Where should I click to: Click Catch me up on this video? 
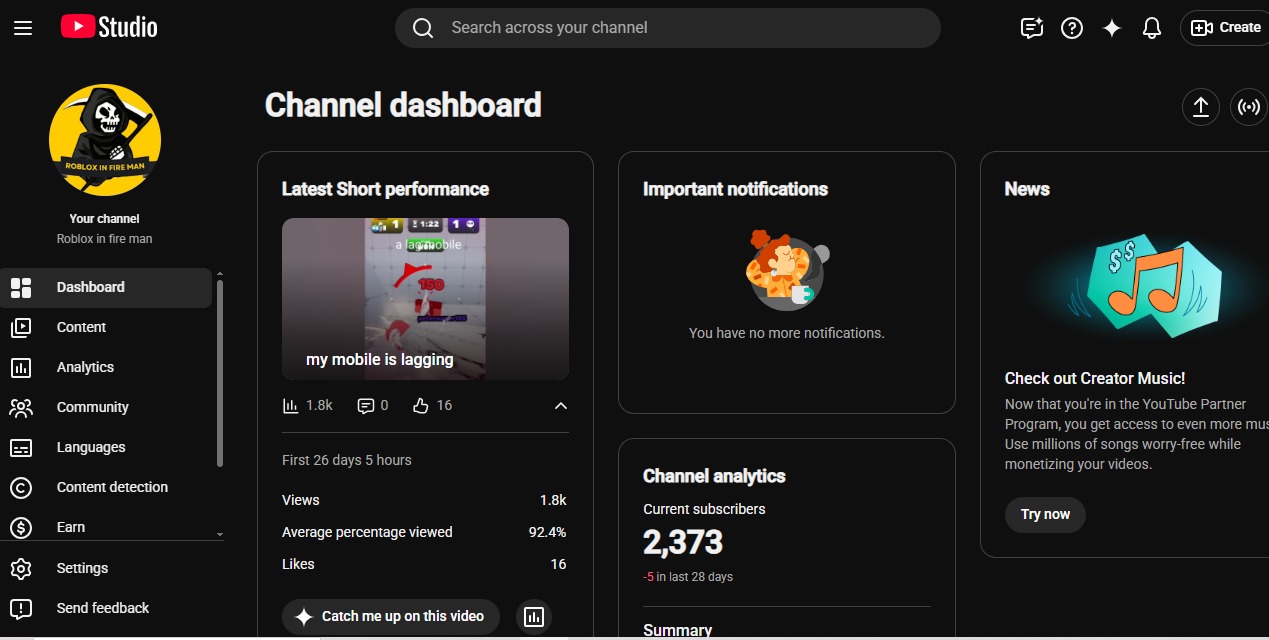click(x=389, y=616)
